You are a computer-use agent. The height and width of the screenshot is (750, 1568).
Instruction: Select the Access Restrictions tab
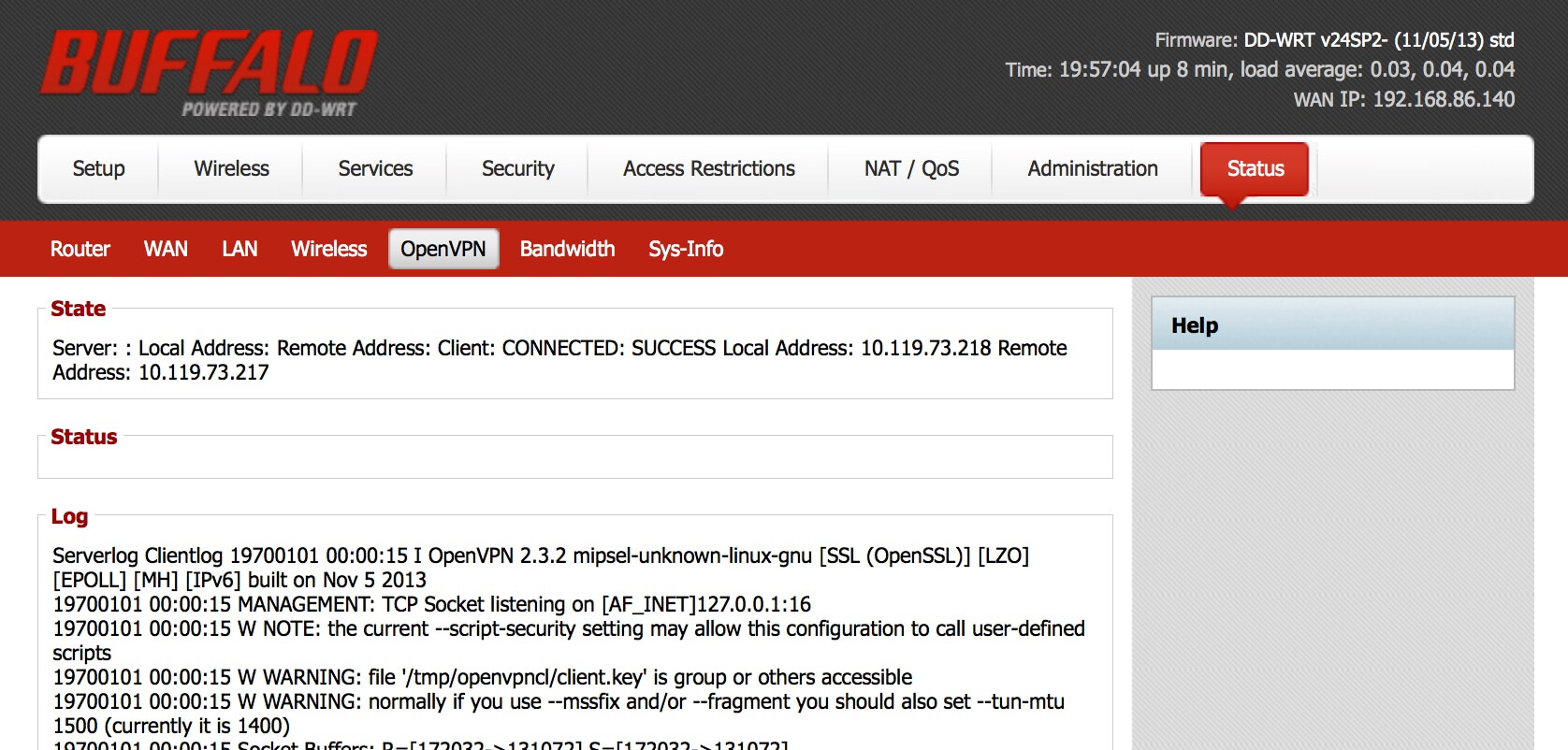(709, 168)
